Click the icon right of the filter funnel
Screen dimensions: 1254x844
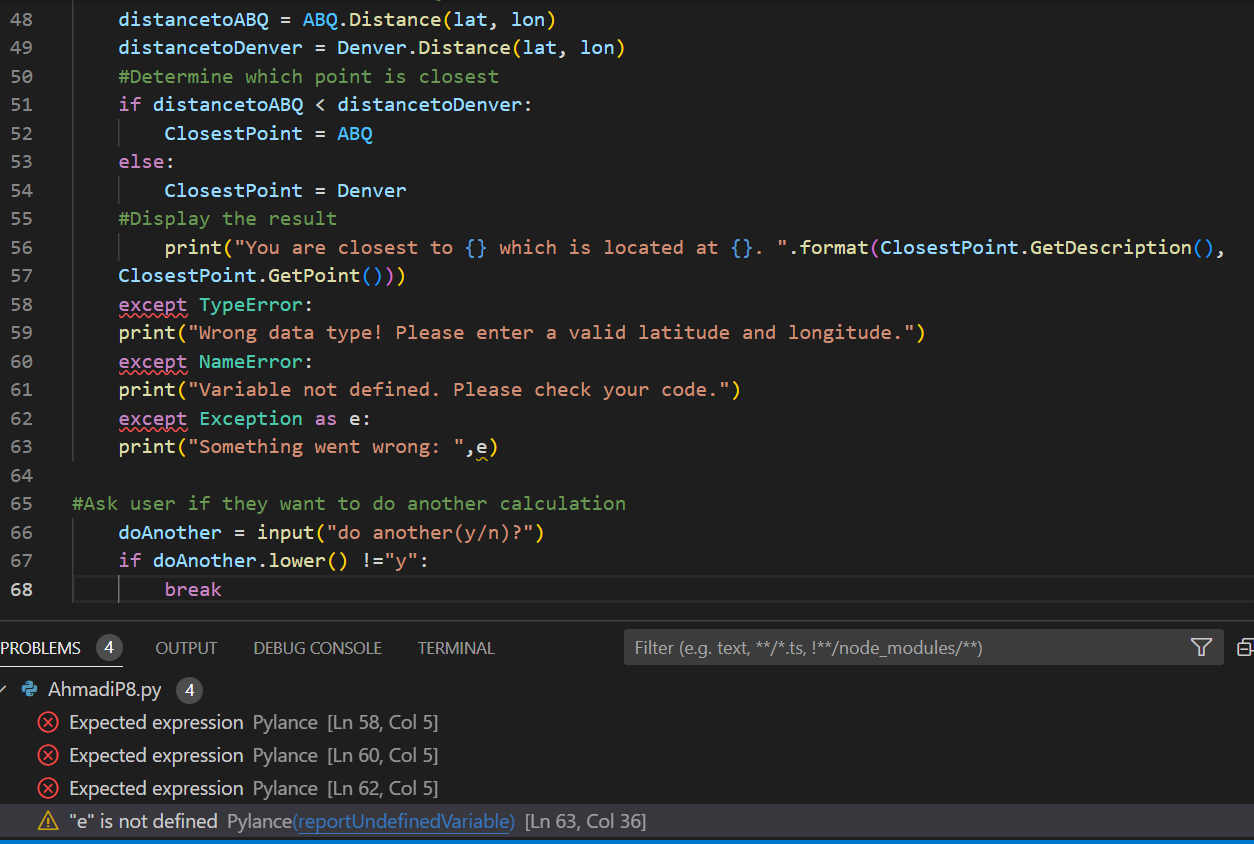(1245, 648)
